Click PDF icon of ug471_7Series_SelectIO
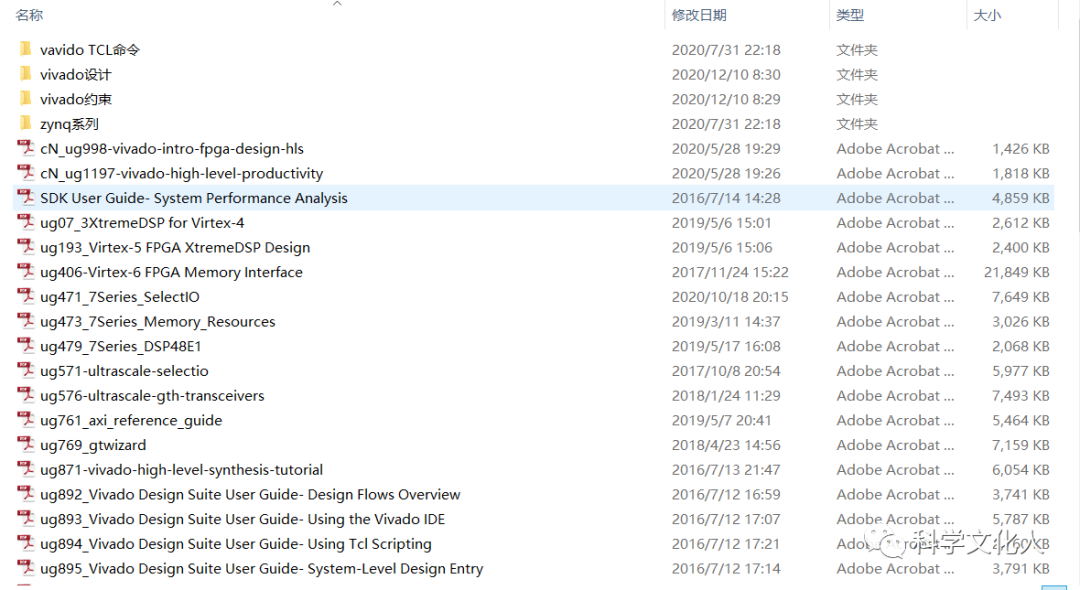 click(x=25, y=297)
